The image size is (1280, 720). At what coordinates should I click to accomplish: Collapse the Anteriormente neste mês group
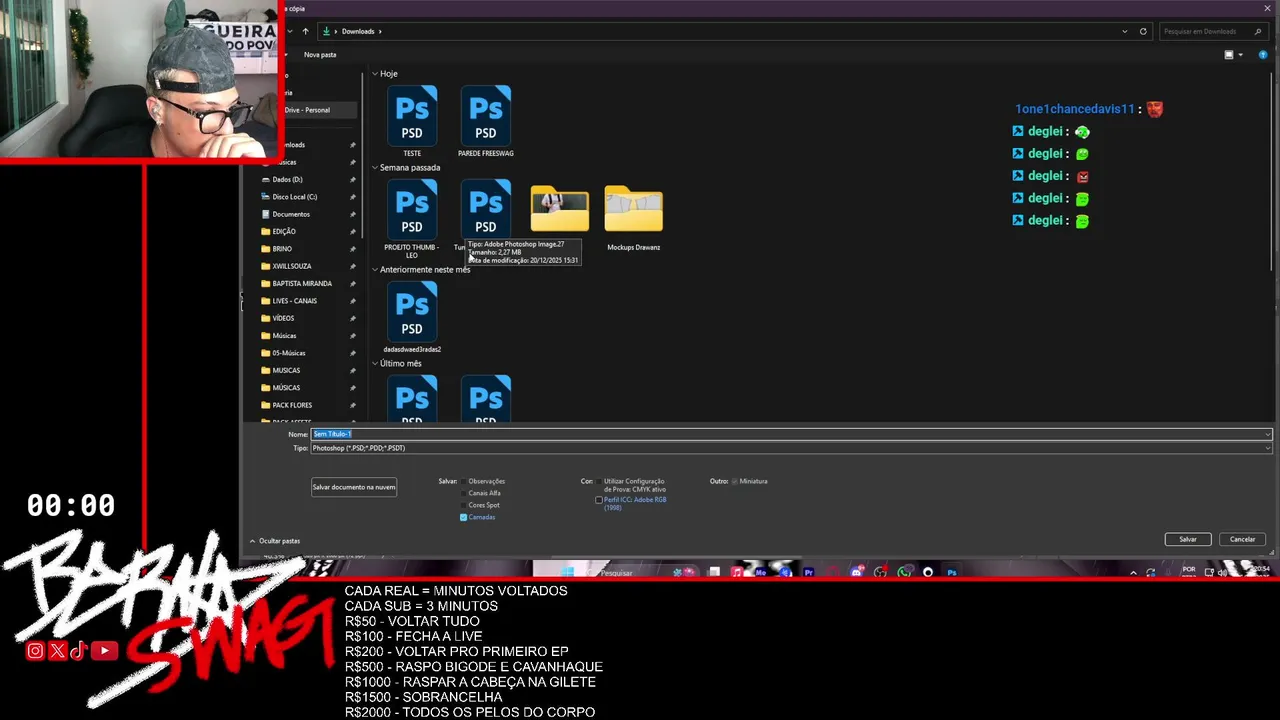[375, 270]
